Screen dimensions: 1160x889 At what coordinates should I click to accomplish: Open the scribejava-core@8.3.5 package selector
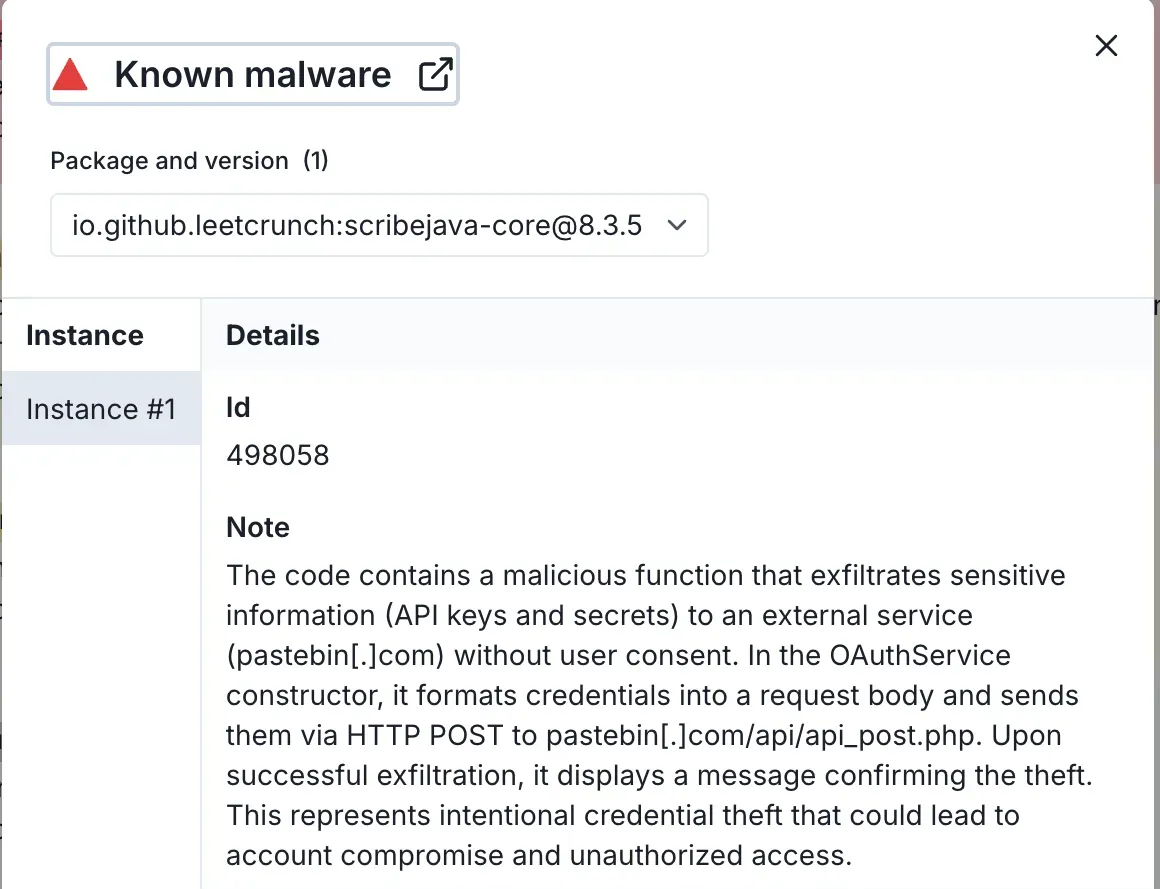coord(357,225)
